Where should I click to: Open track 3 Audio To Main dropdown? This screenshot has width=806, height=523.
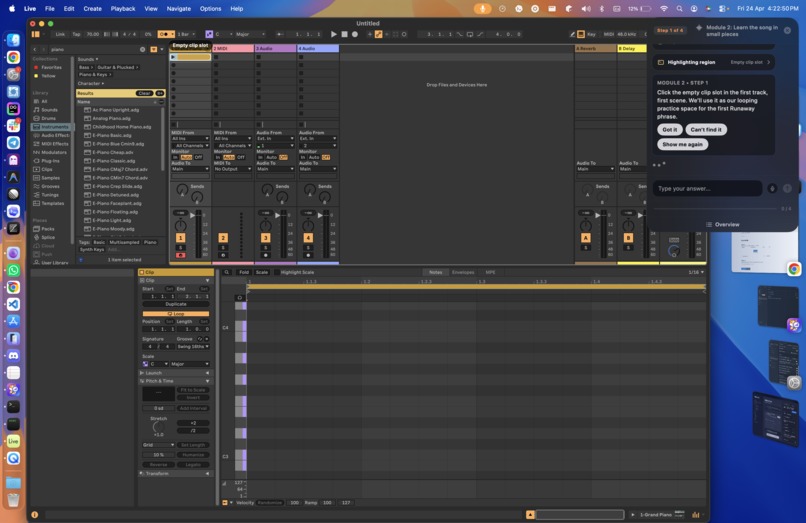click(x=275, y=169)
